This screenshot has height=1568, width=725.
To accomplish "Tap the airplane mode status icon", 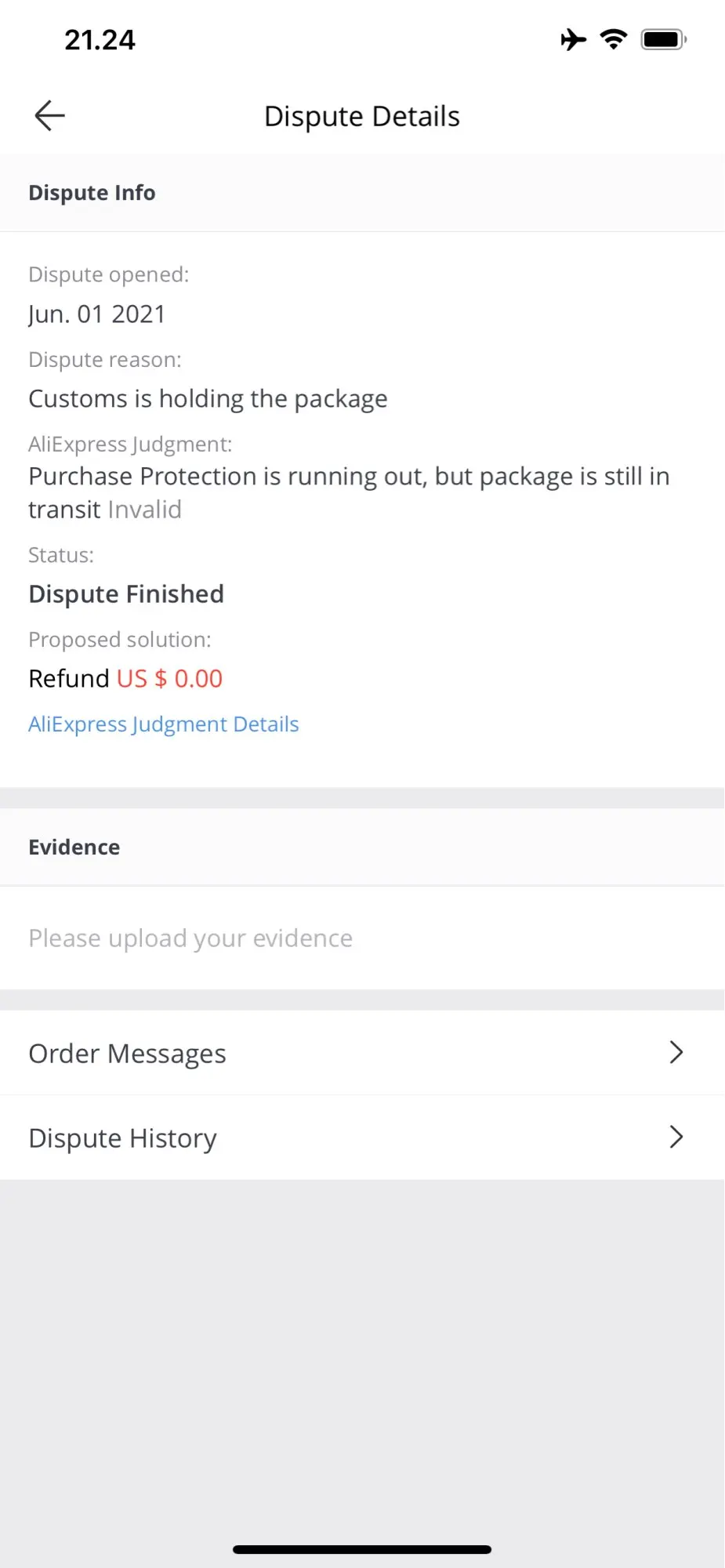I will (x=574, y=39).
